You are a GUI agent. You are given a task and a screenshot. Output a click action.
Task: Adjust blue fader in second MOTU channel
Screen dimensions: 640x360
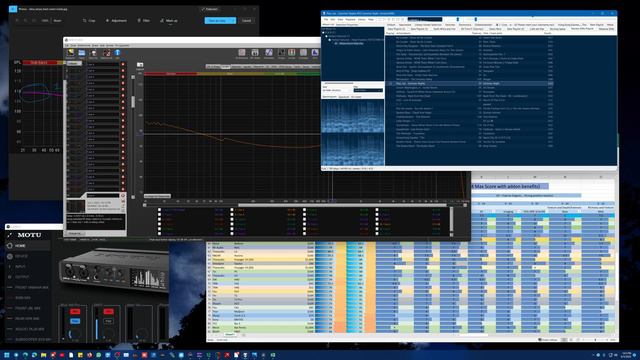97,329
